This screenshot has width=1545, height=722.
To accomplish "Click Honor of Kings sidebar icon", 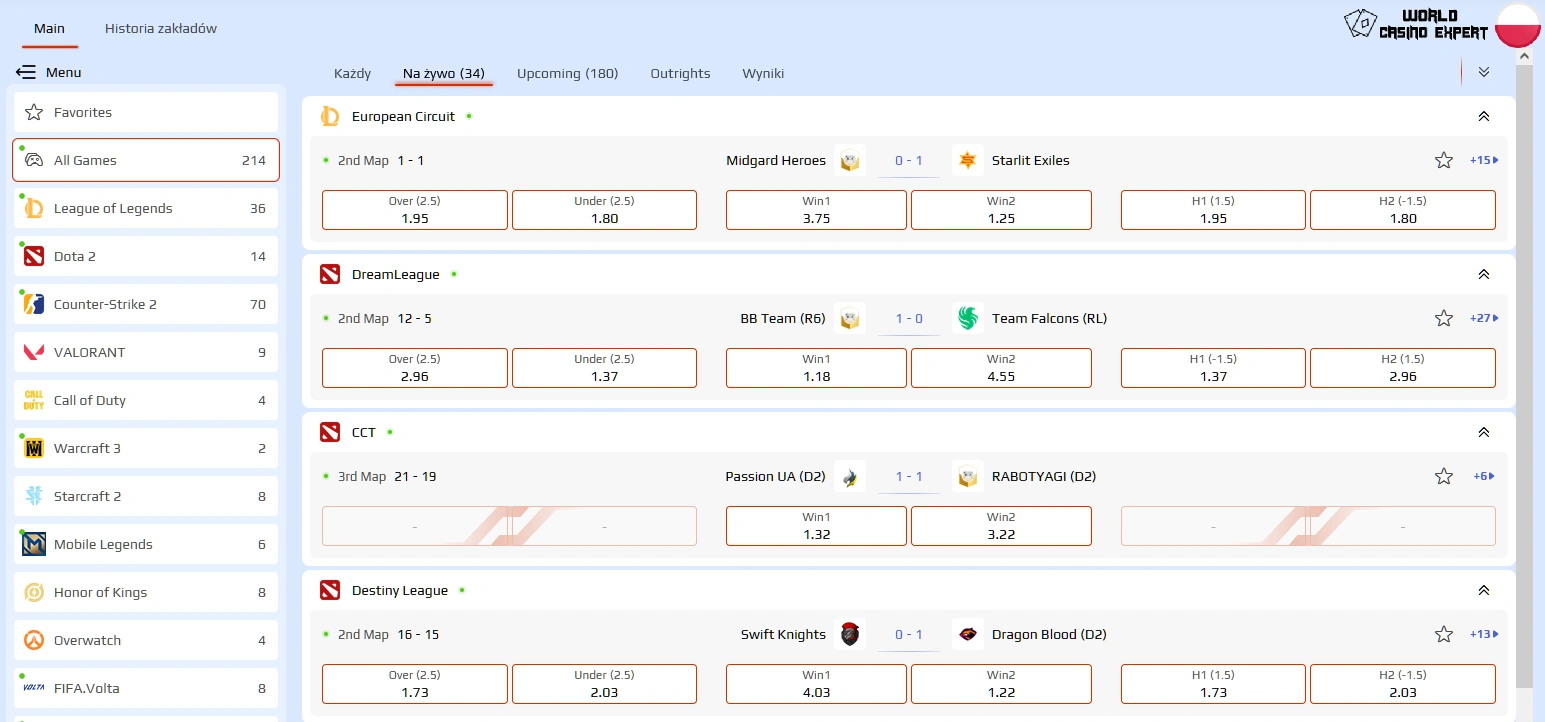I will [34, 592].
